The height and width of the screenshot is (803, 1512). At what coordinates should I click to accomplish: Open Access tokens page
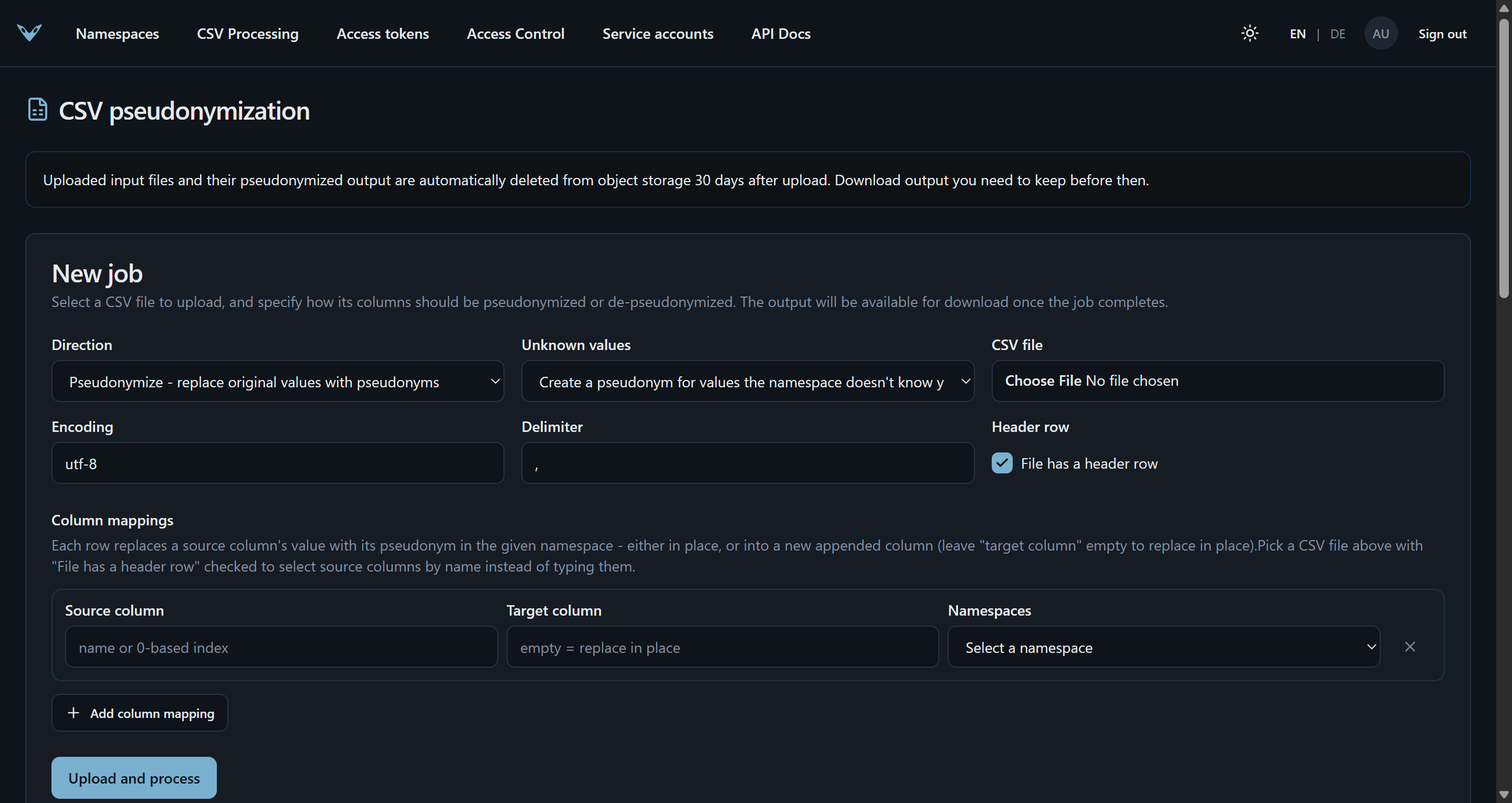pos(383,34)
